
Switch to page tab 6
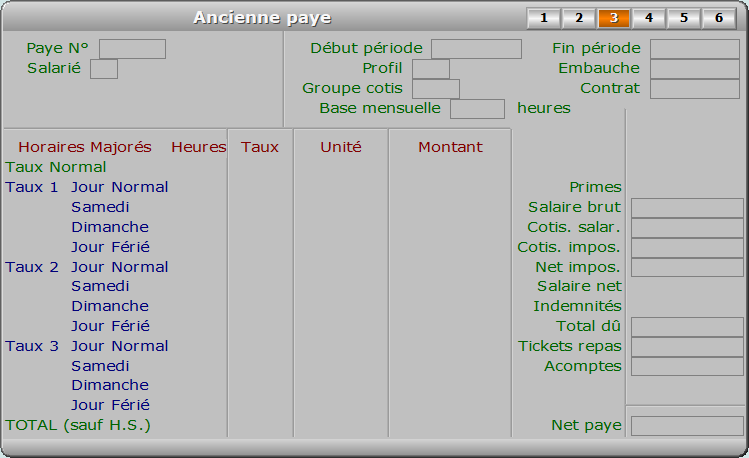pyautogui.click(x=719, y=18)
